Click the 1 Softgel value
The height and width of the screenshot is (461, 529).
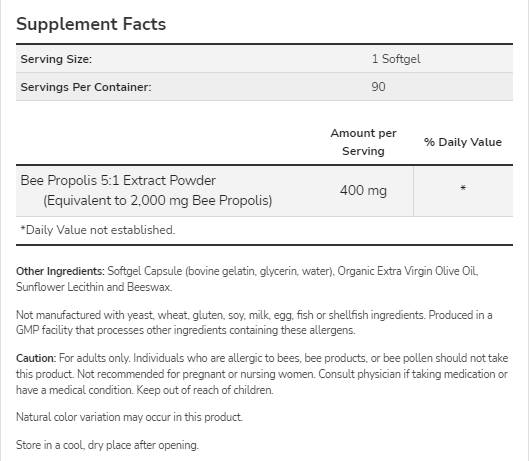point(396,59)
